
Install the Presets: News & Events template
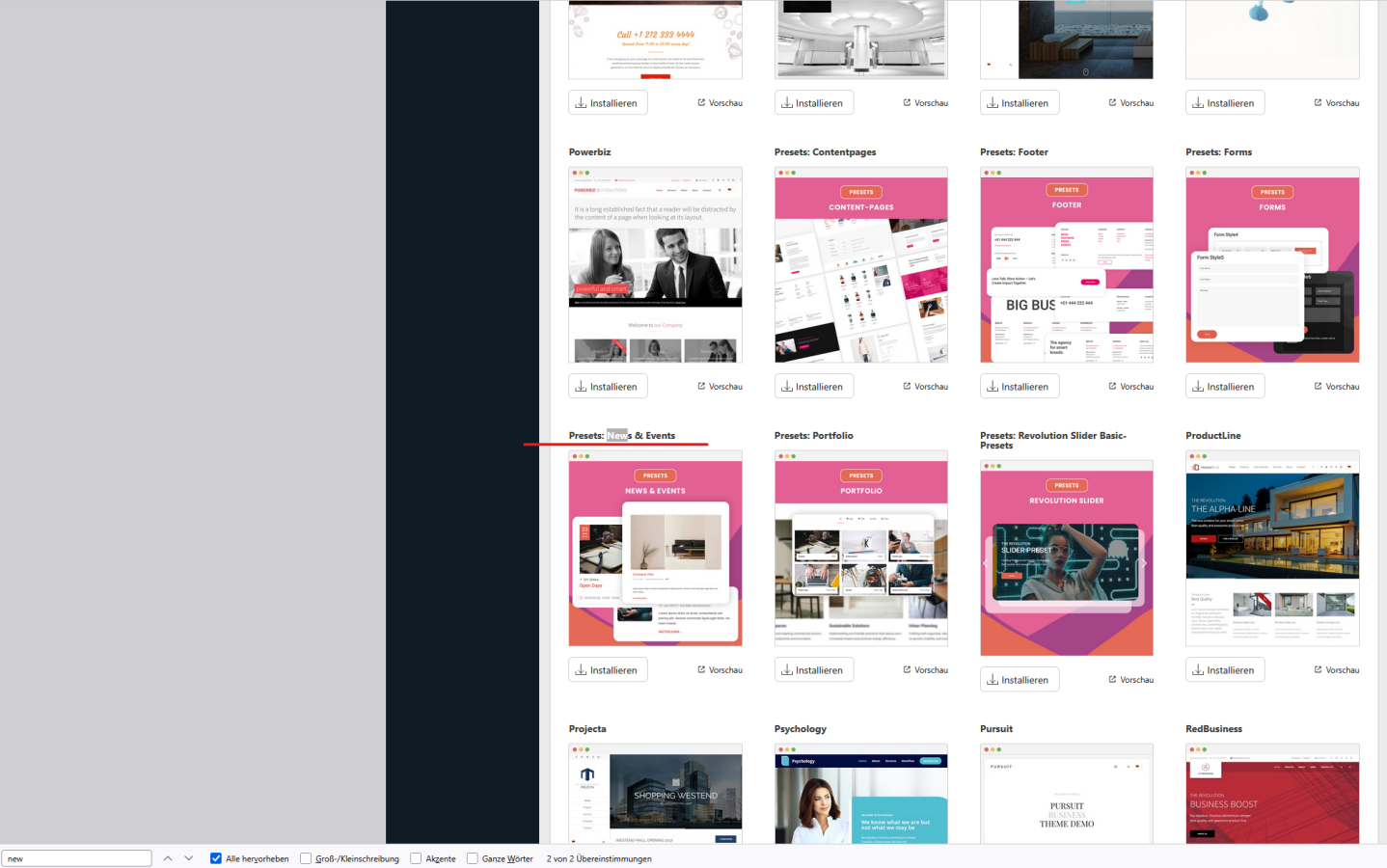click(x=608, y=669)
